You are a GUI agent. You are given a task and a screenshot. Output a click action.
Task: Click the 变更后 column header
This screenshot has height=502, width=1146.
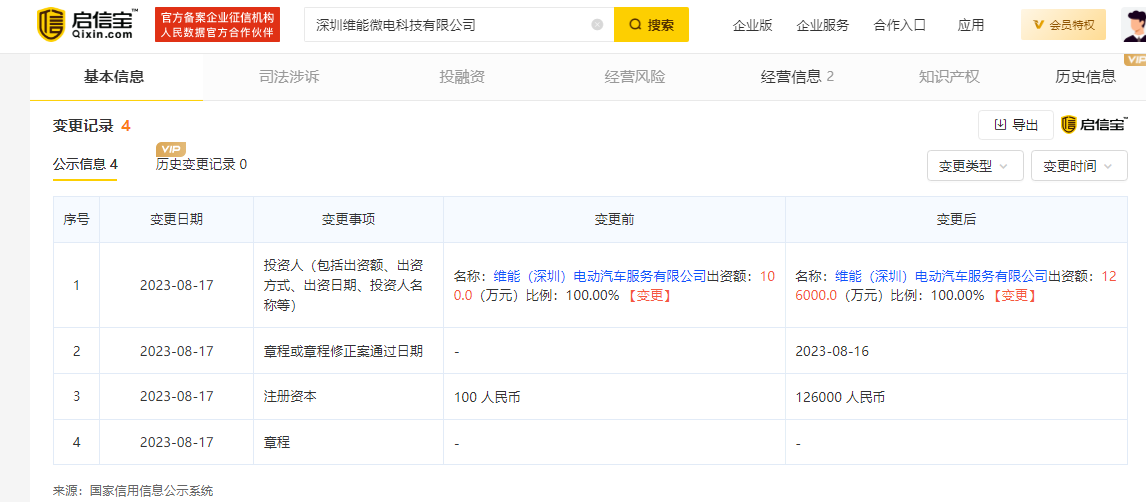point(957,219)
